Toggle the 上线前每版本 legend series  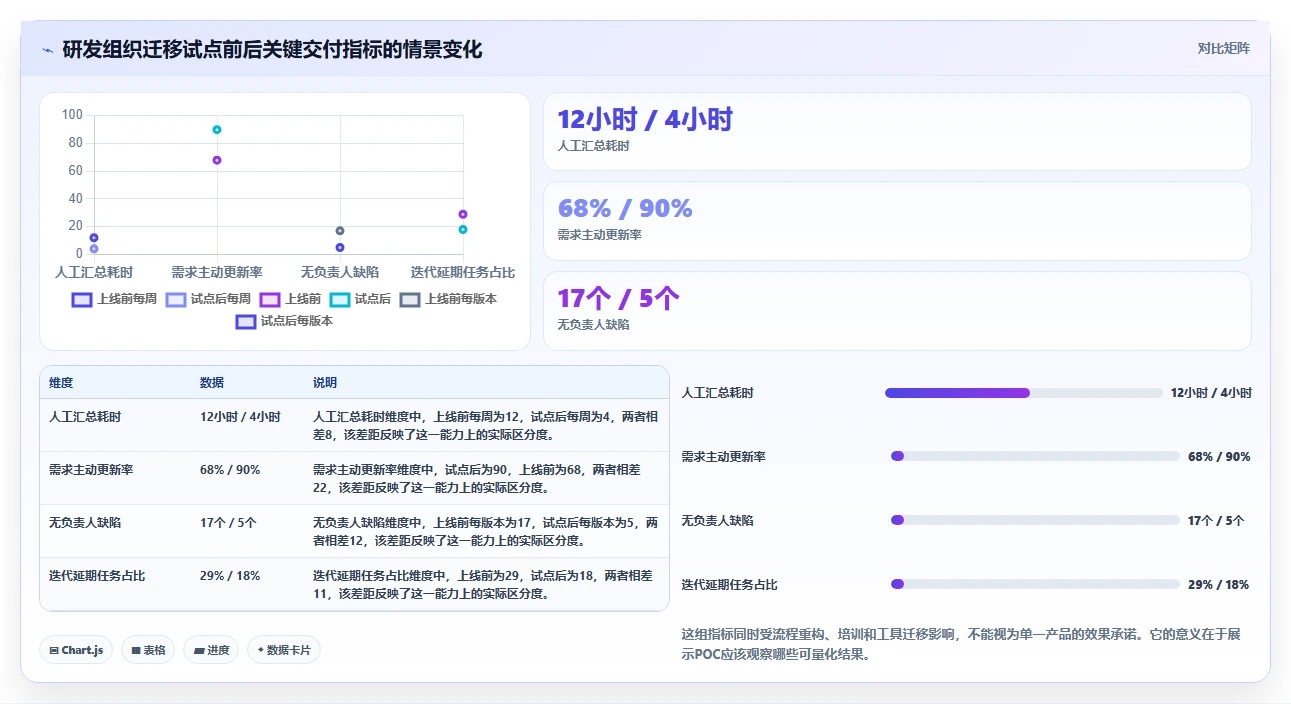point(448,299)
